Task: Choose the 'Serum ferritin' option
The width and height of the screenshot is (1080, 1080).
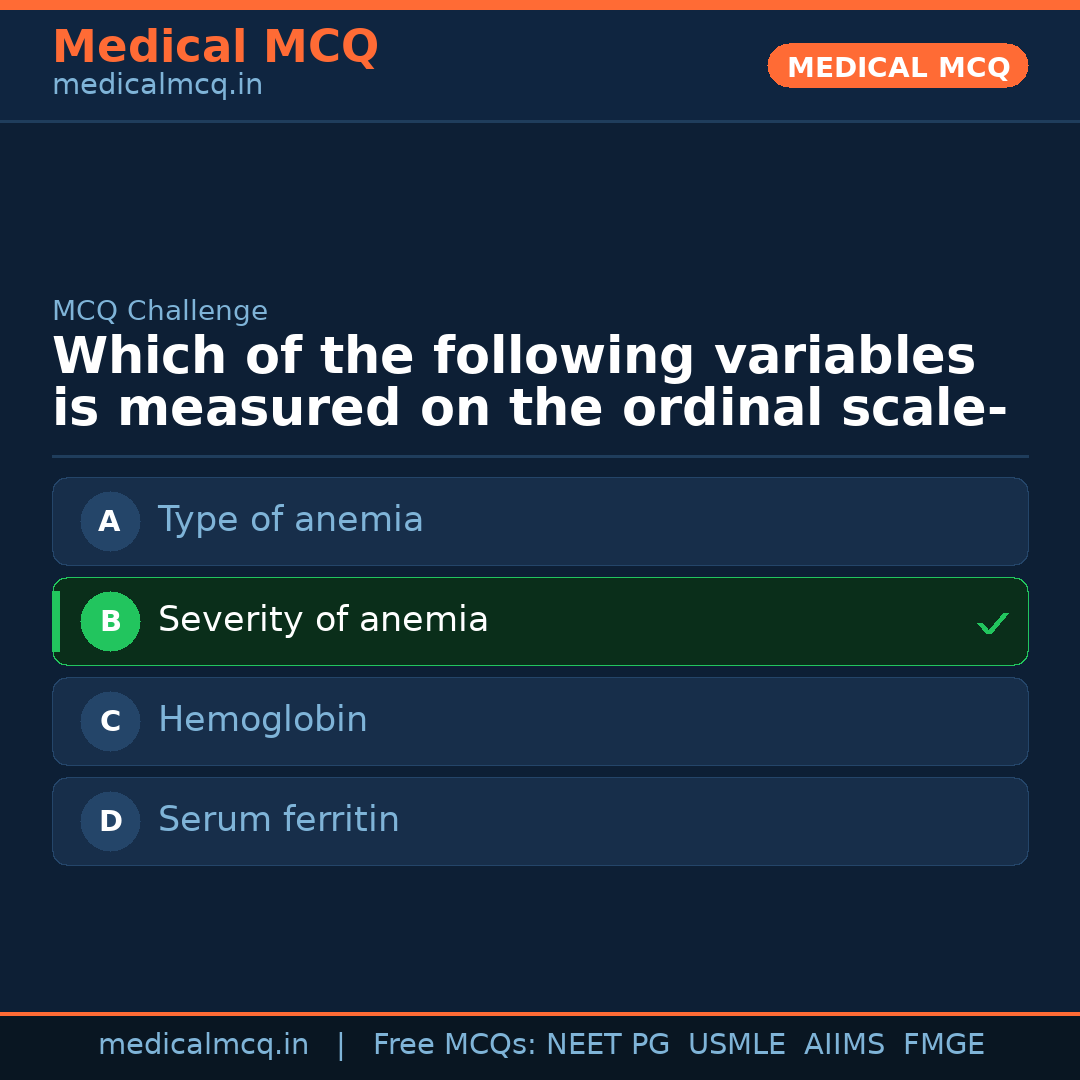Action: 278,820
